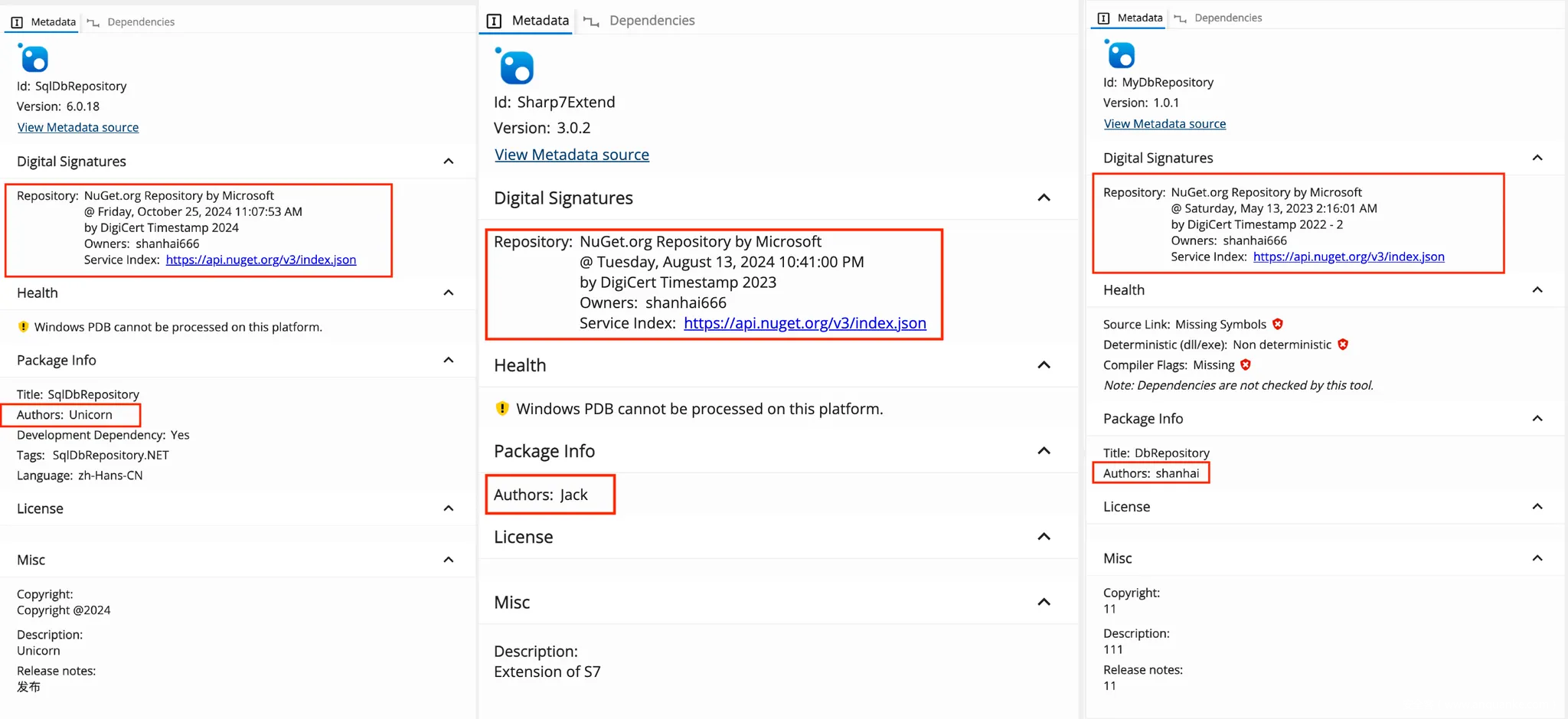Collapse License section in Sharp7Extend panel

1044,537
